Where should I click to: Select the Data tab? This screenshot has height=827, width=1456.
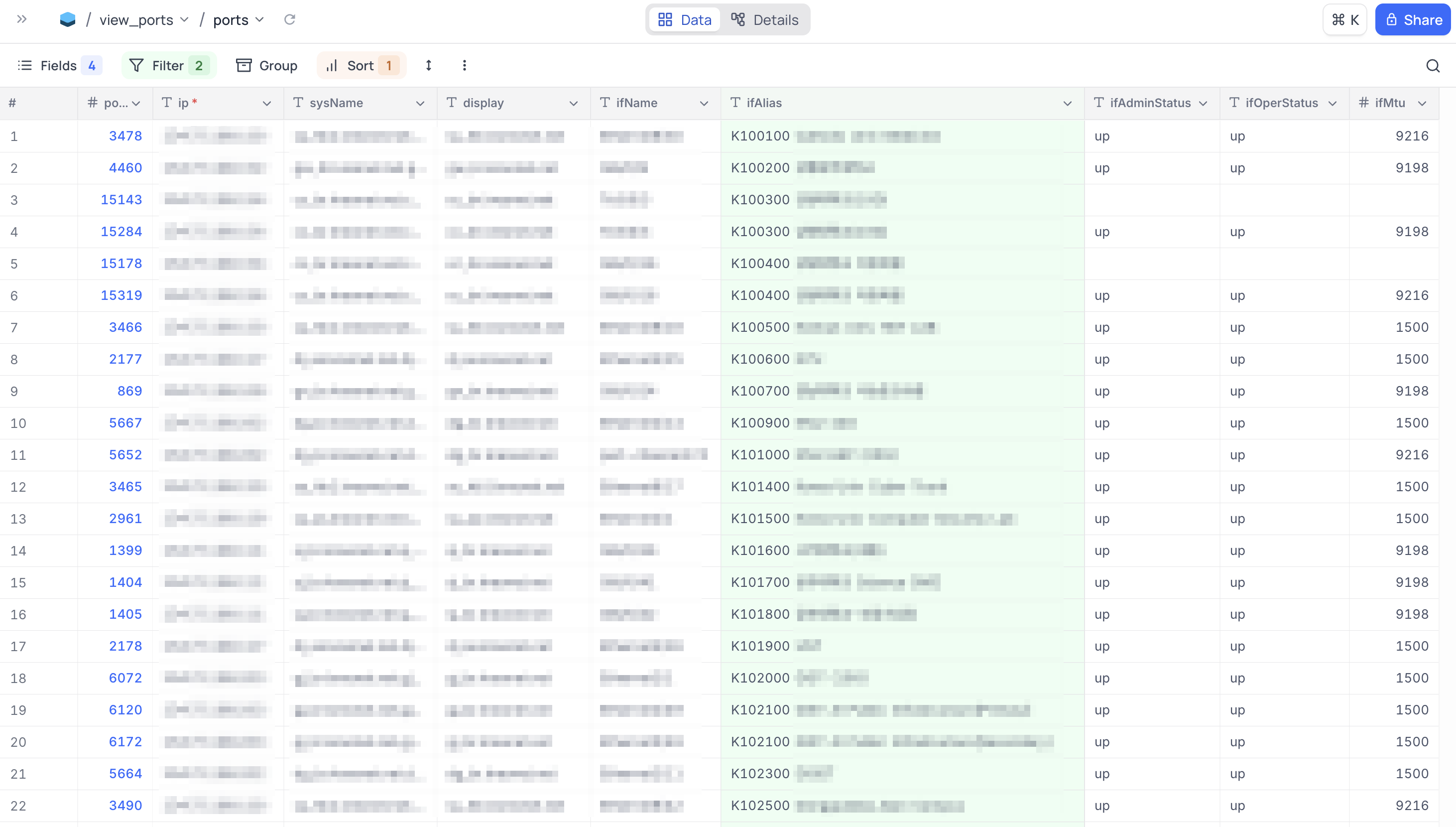(685, 20)
